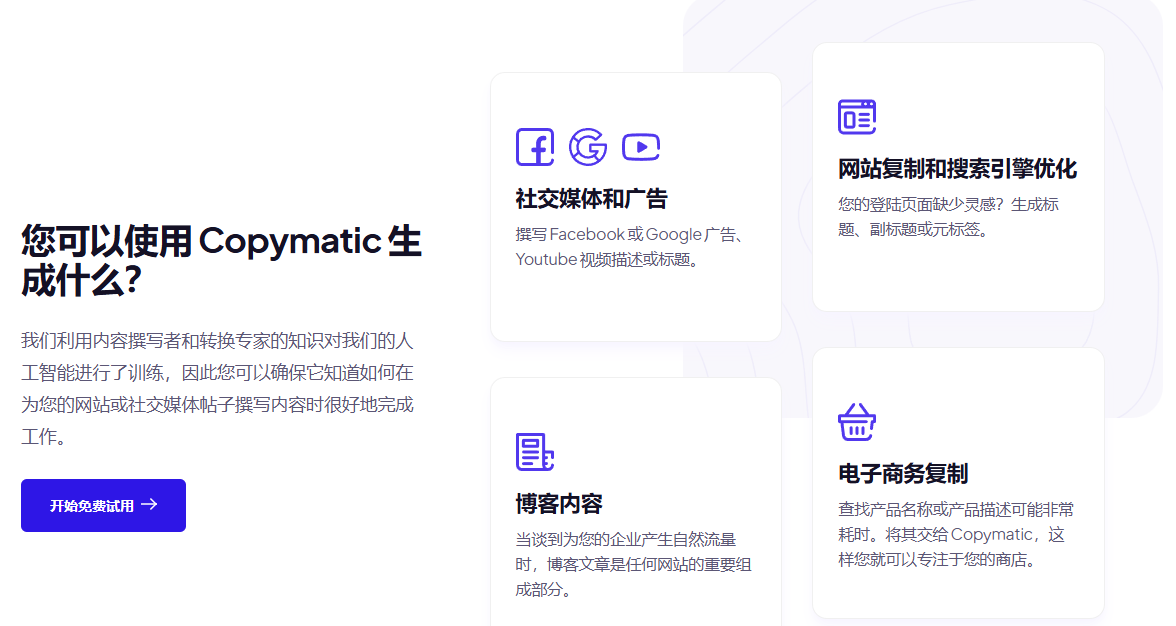The height and width of the screenshot is (626, 1176).
Task: Select the 社交媒体和广告 card title
Action: (x=591, y=199)
